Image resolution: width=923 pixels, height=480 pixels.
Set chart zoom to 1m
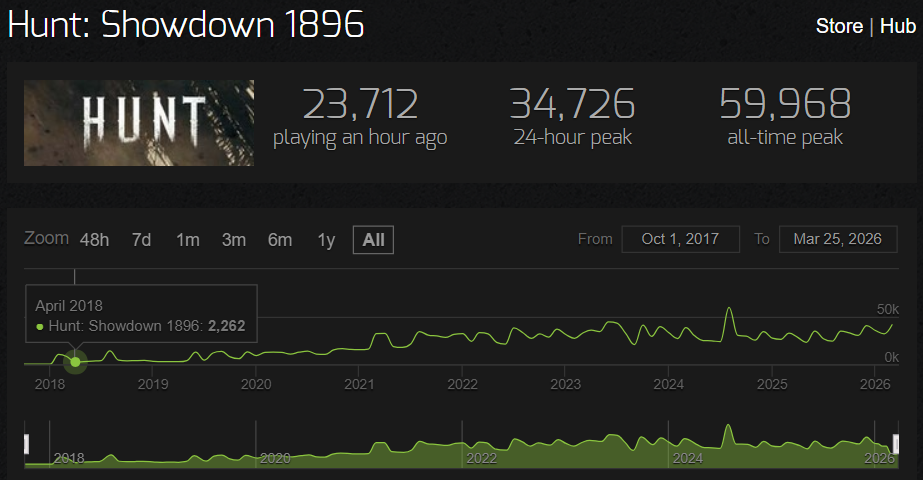[x=188, y=240]
